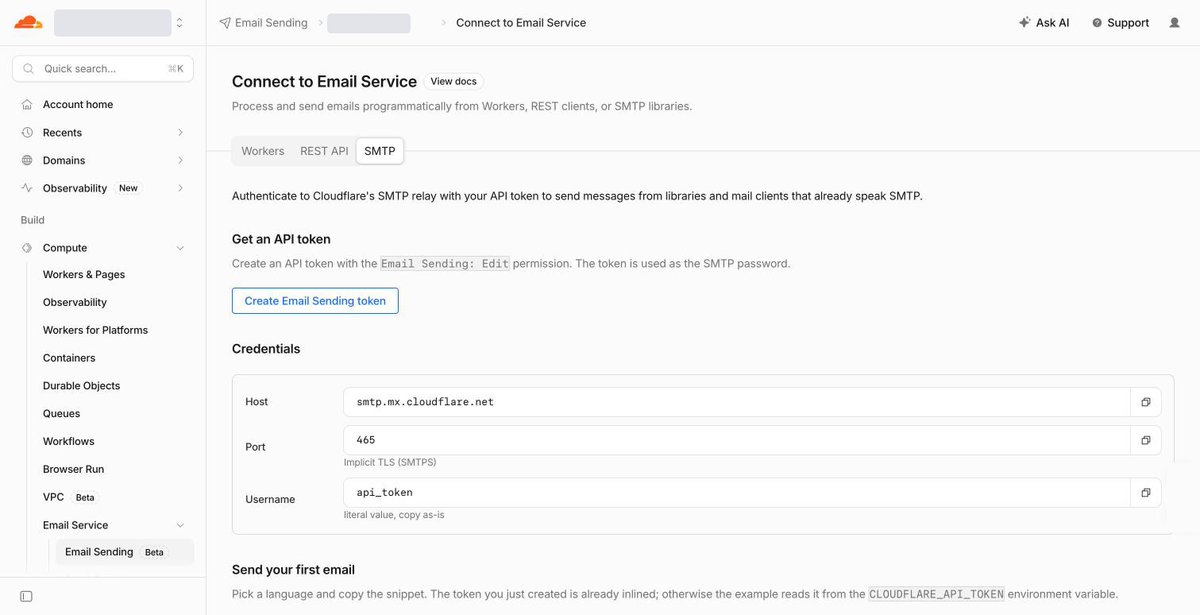Viewport: 1200px width, 615px height.
Task: Click the Support button
Action: pyautogui.click(x=1120, y=23)
